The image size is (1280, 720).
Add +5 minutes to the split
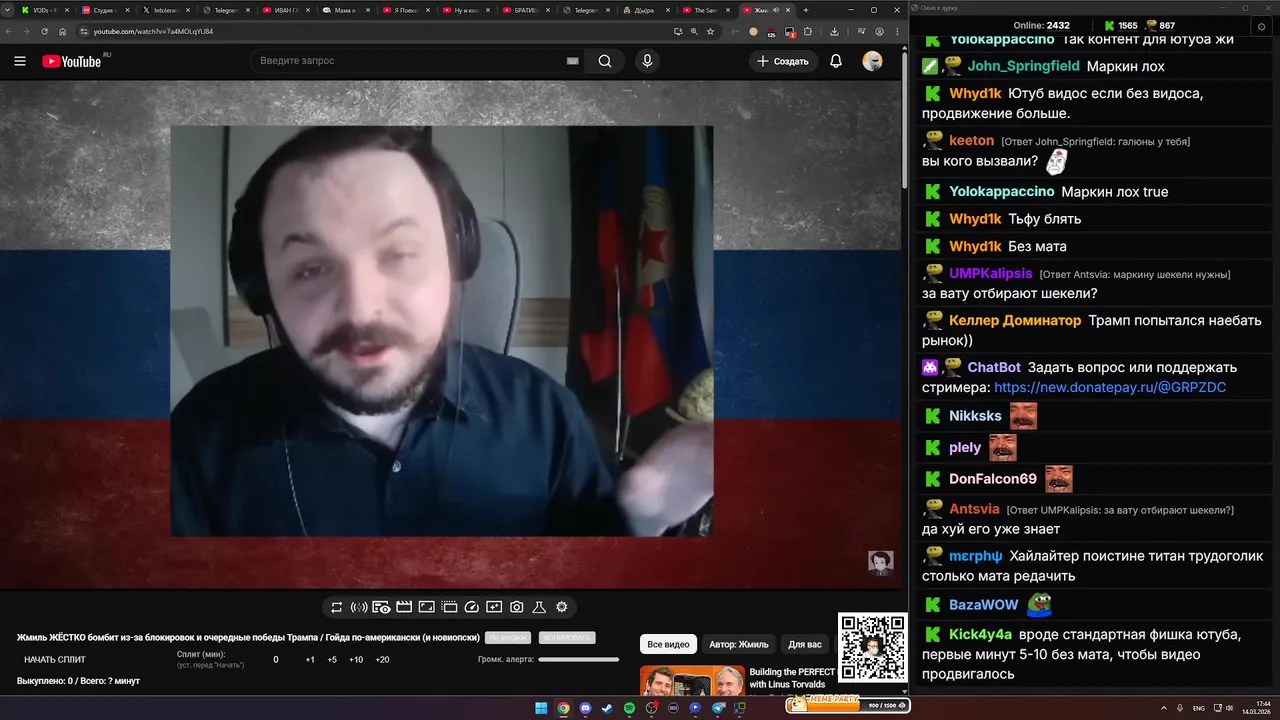(332, 660)
